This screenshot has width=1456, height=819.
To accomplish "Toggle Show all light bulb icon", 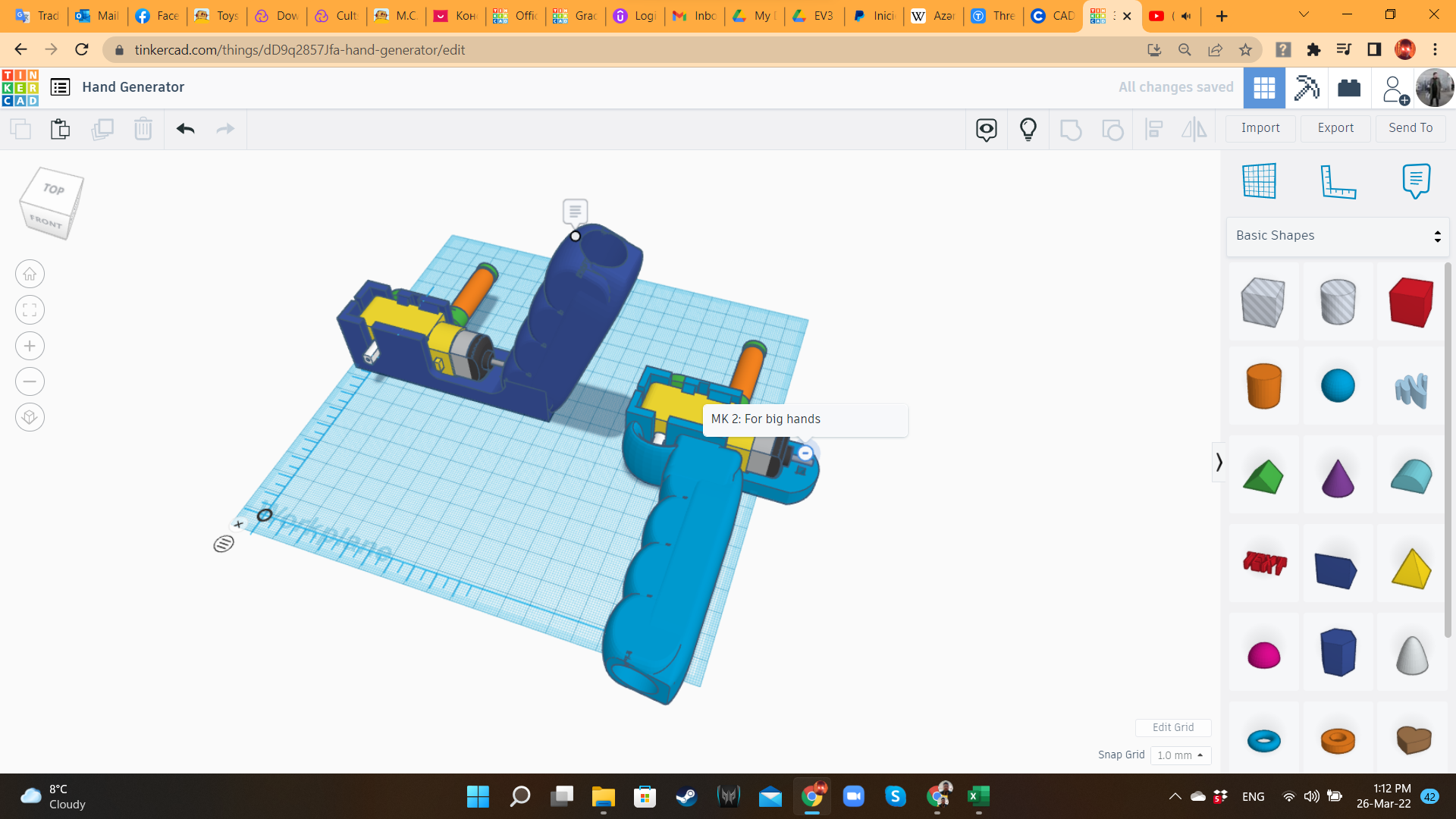I will point(1028,129).
